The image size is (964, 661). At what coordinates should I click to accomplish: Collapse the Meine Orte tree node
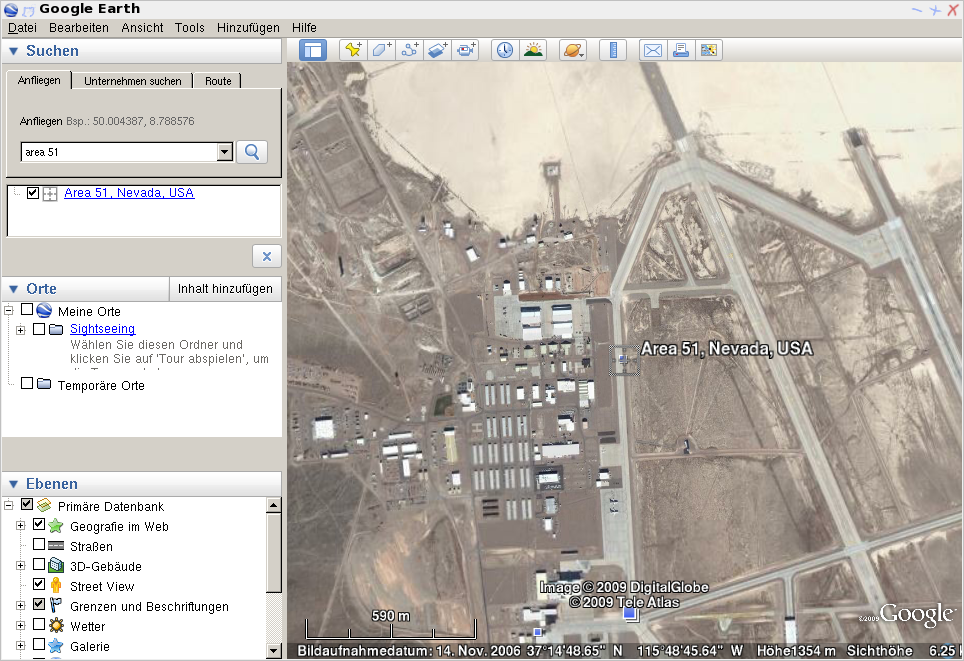click(9, 311)
